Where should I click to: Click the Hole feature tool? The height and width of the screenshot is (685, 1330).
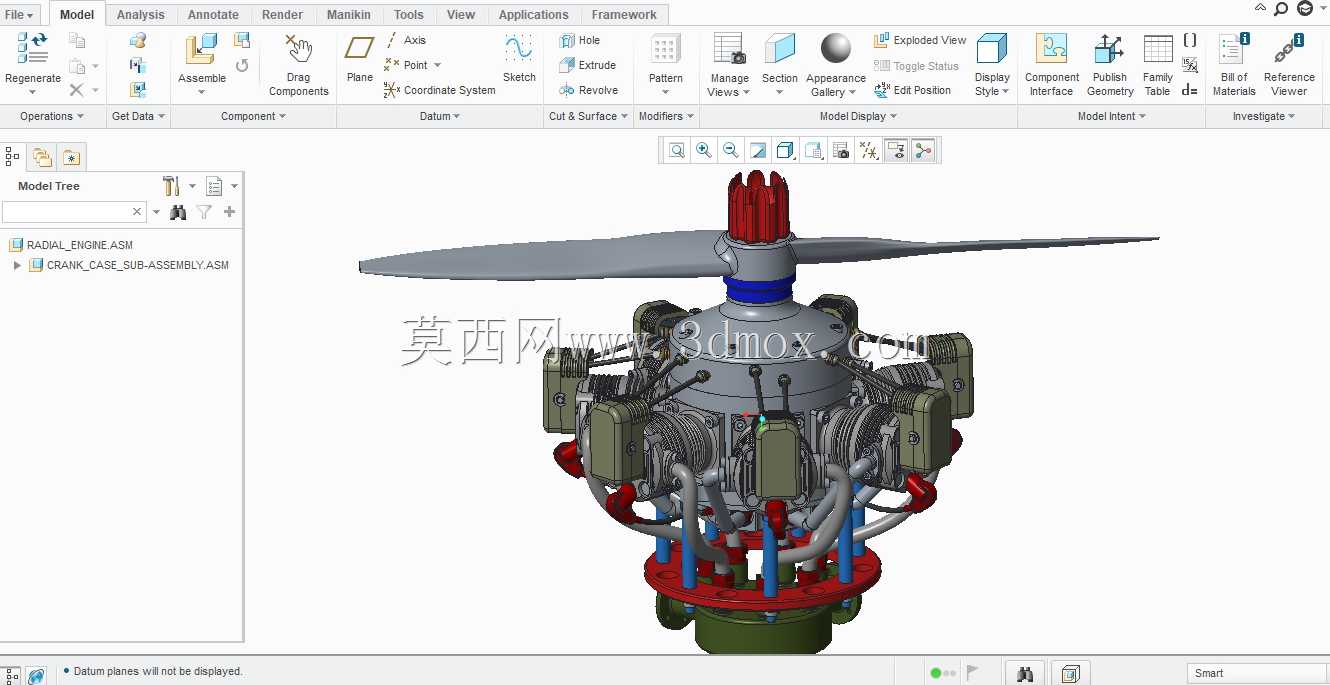580,40
